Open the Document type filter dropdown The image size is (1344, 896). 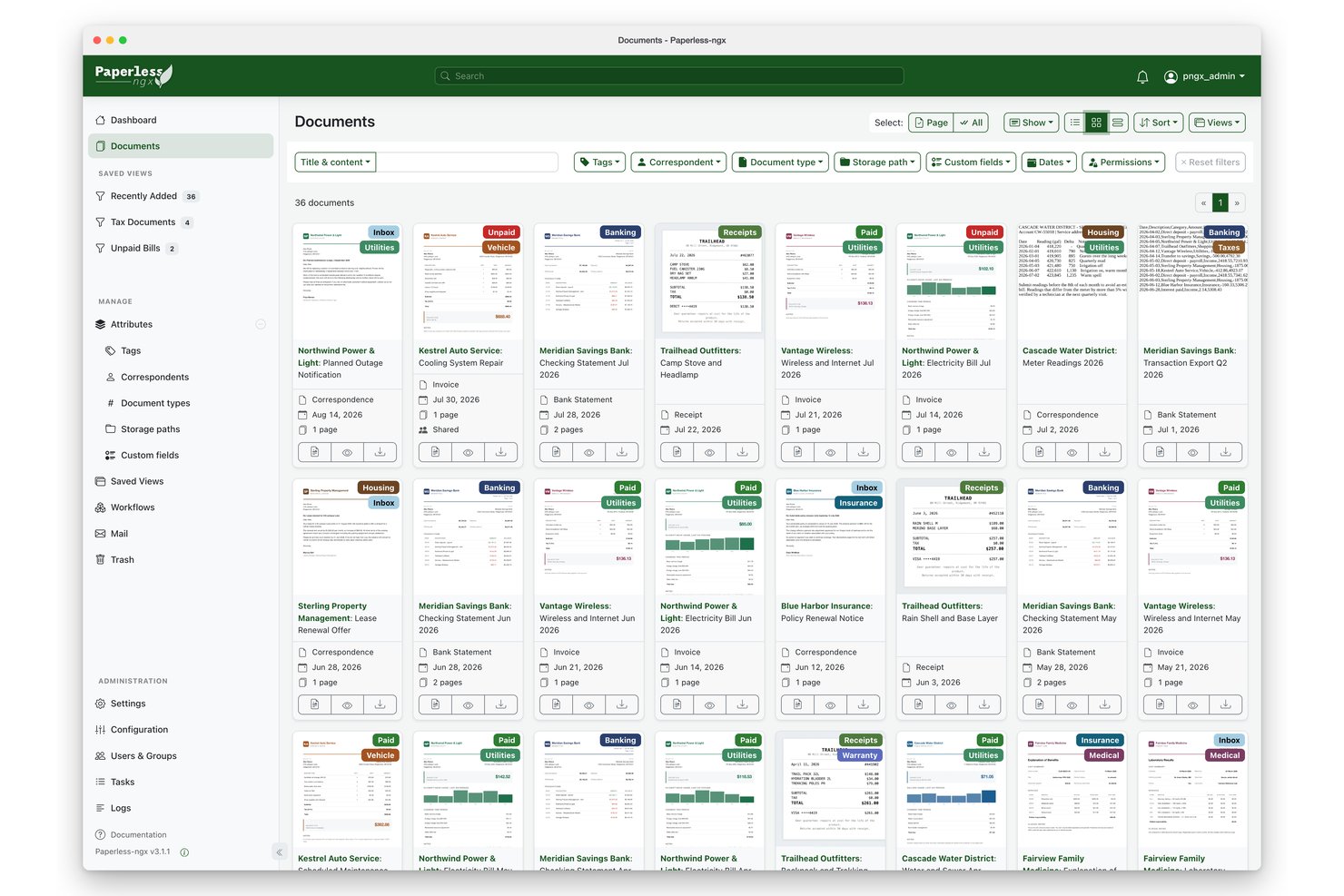tap(780, 162)
